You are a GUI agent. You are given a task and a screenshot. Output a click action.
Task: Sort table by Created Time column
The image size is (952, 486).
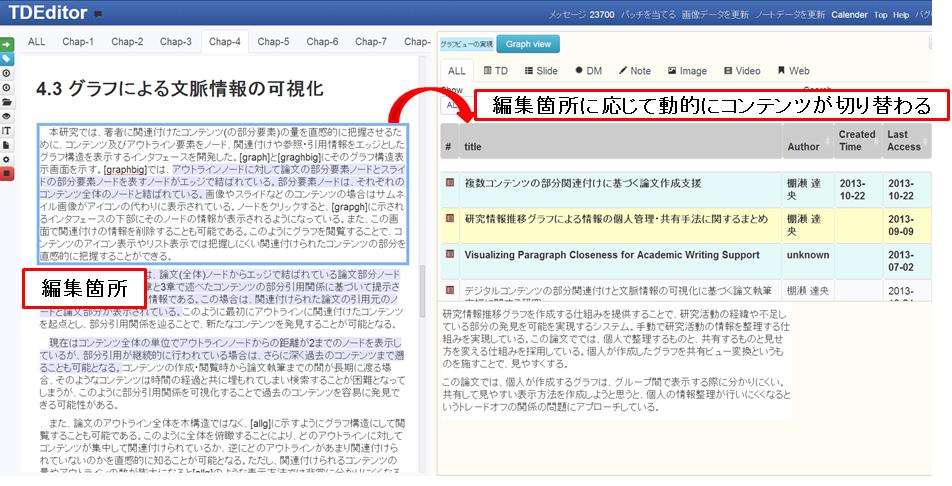tap(856, 141)
